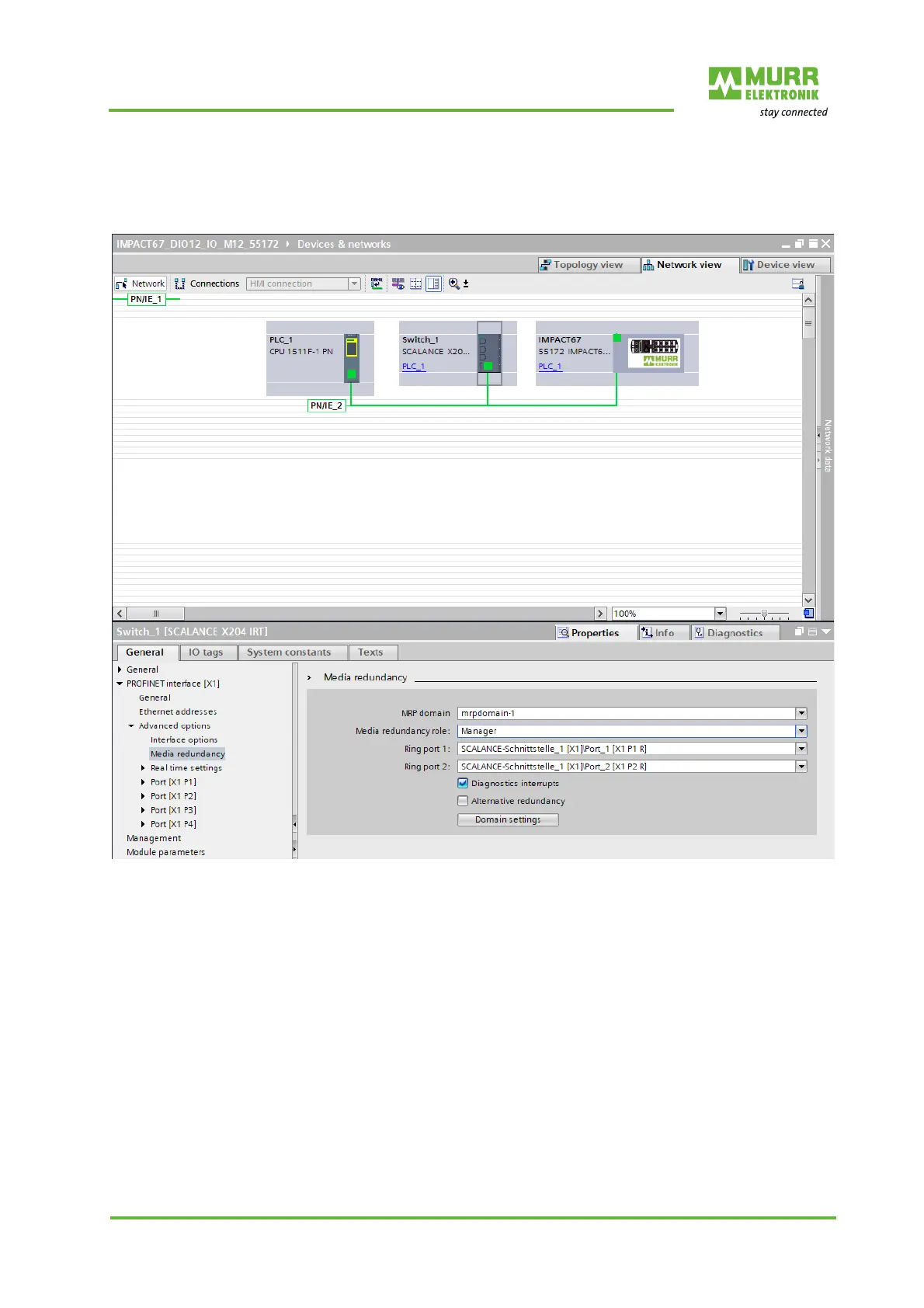Open the zoom options arrow beside the magnifier
924x1308 pixels.
pos(466,284)
